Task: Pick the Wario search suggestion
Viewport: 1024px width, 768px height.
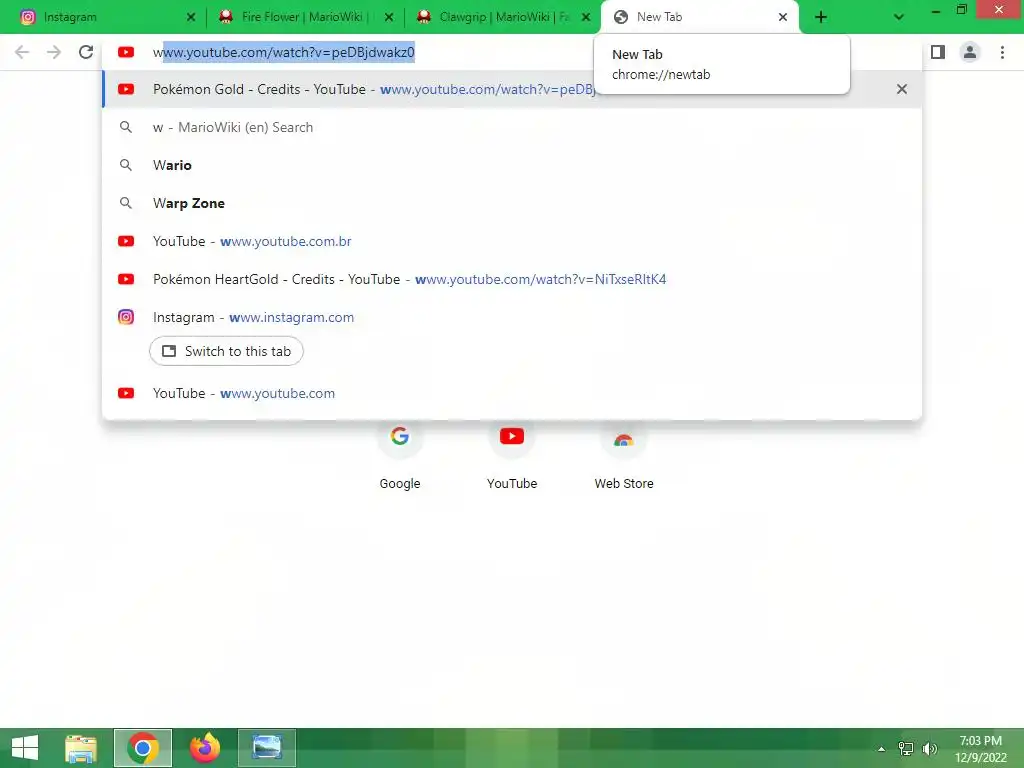Action: tap(512, 165)
